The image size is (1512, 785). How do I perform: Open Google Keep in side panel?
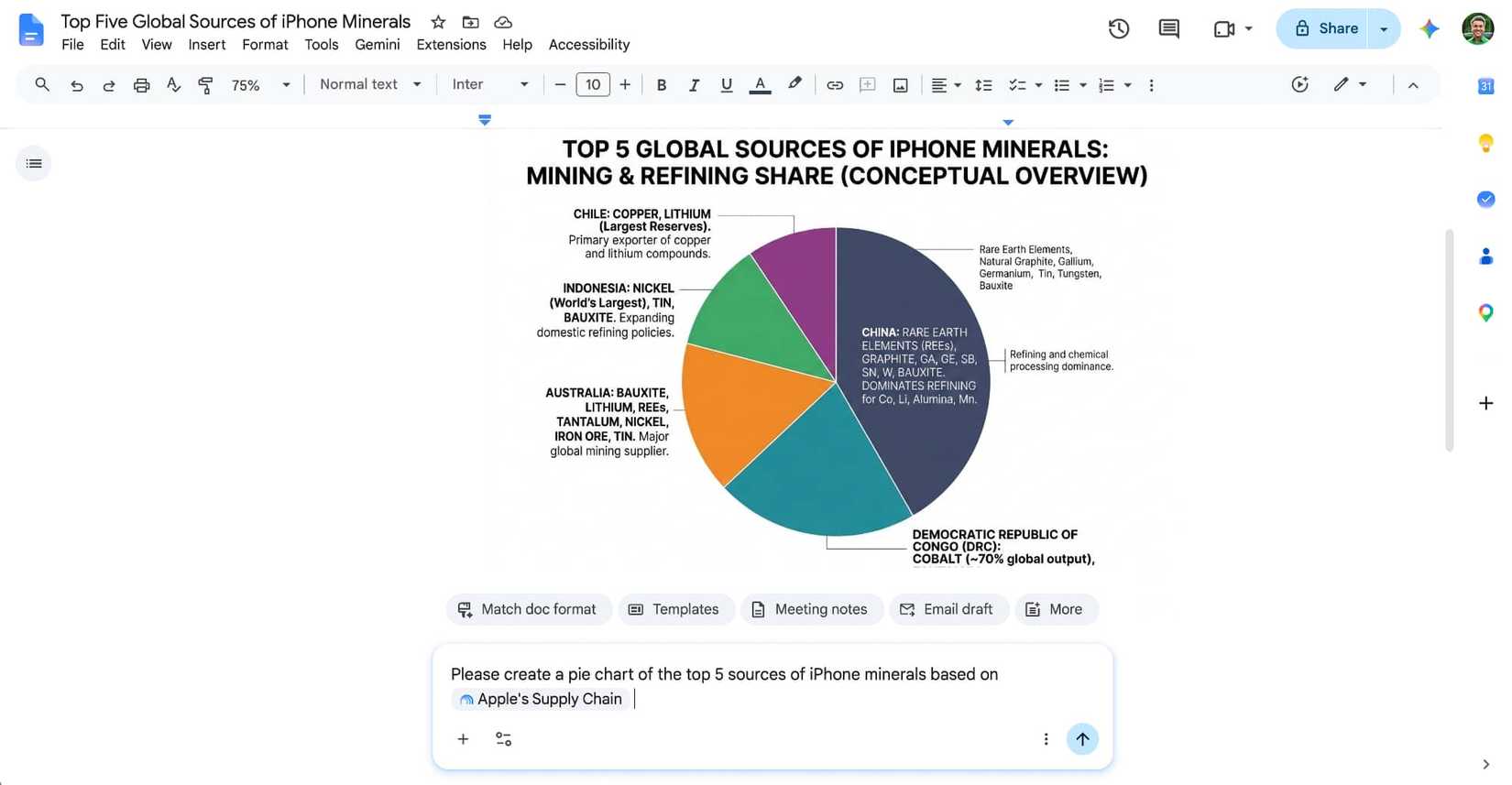coord(1485,143)
